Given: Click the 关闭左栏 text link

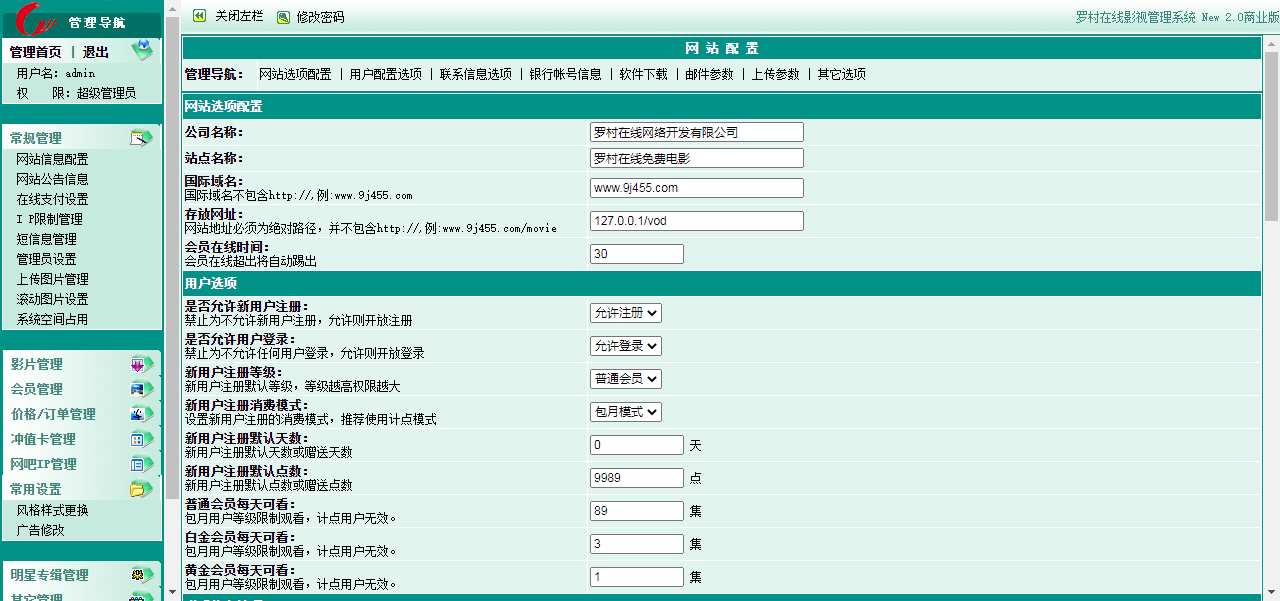Looking at the screenshot, I should click(239, 17).
